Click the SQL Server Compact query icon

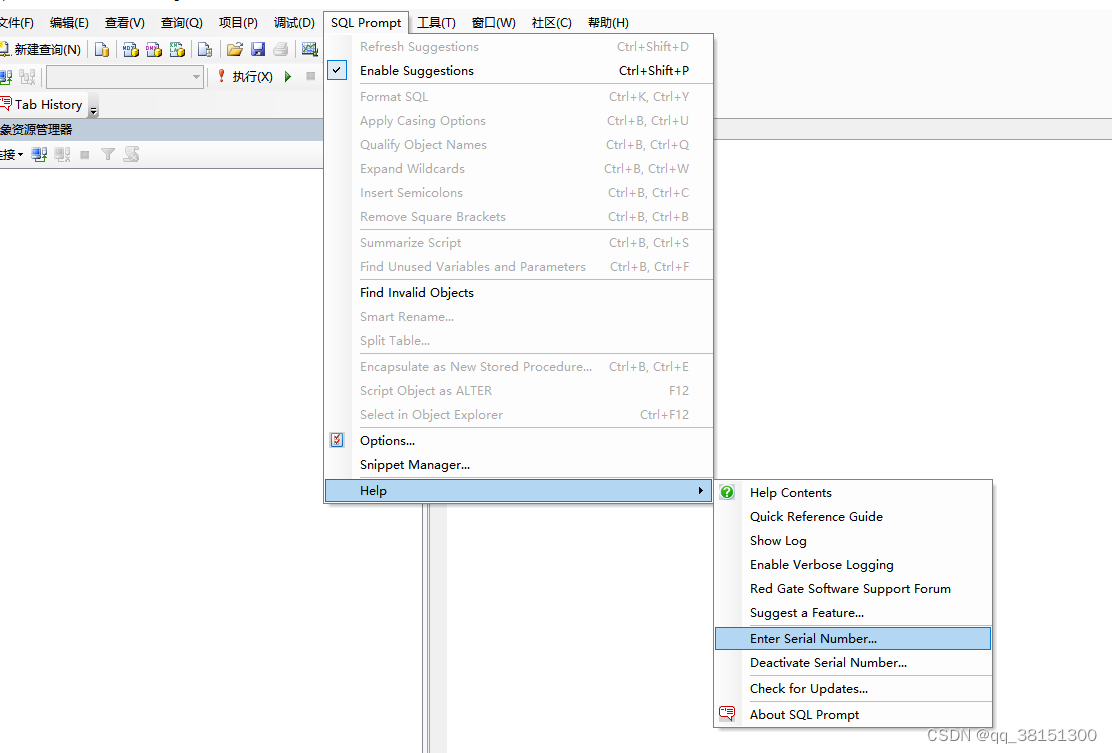pos(205,50)
